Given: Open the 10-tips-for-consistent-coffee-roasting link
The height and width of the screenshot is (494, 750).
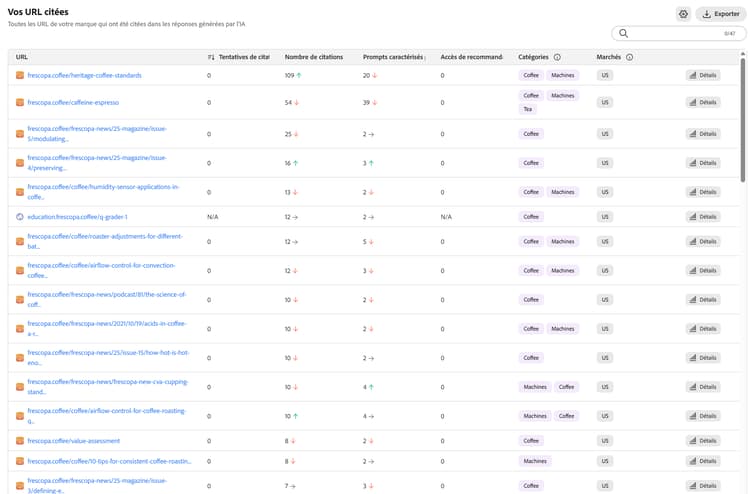Looking at the screenshot, I should coord(109,461).
